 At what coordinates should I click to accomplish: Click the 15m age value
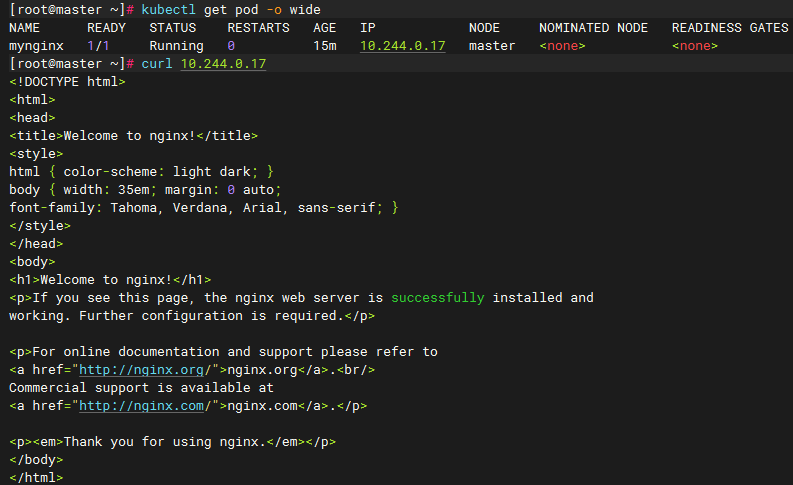(324, 46)
